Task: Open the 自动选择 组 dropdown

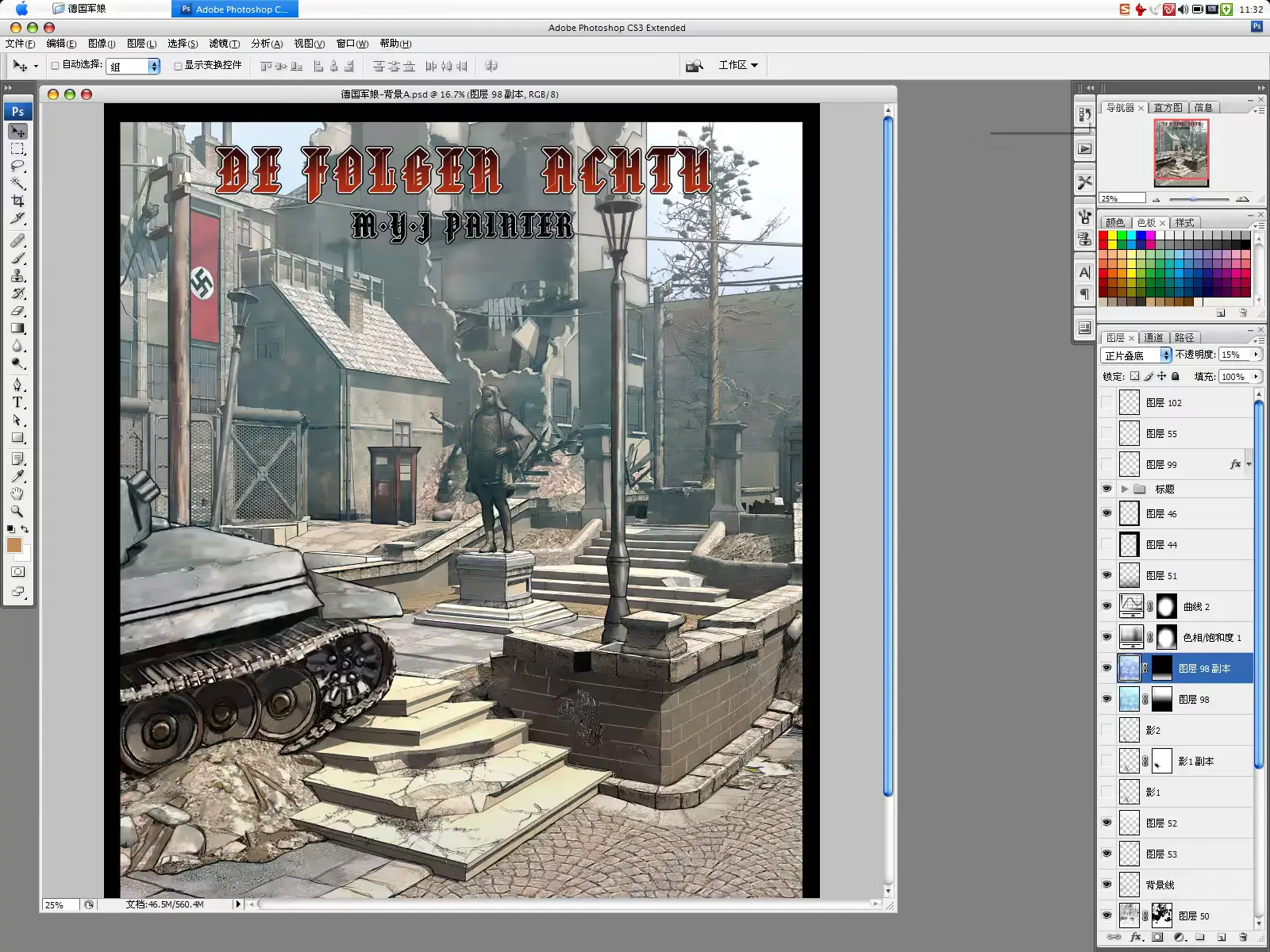Action: click(x=133, y=67)
